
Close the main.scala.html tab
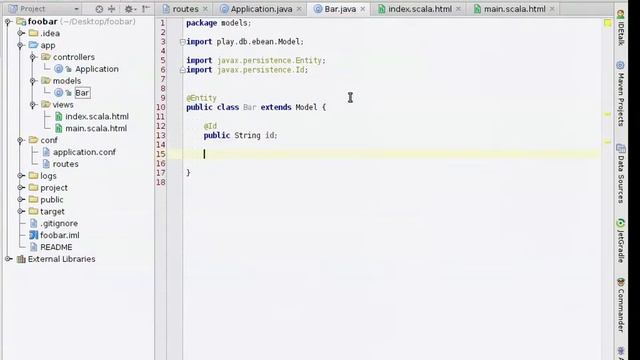coord(552,9)
